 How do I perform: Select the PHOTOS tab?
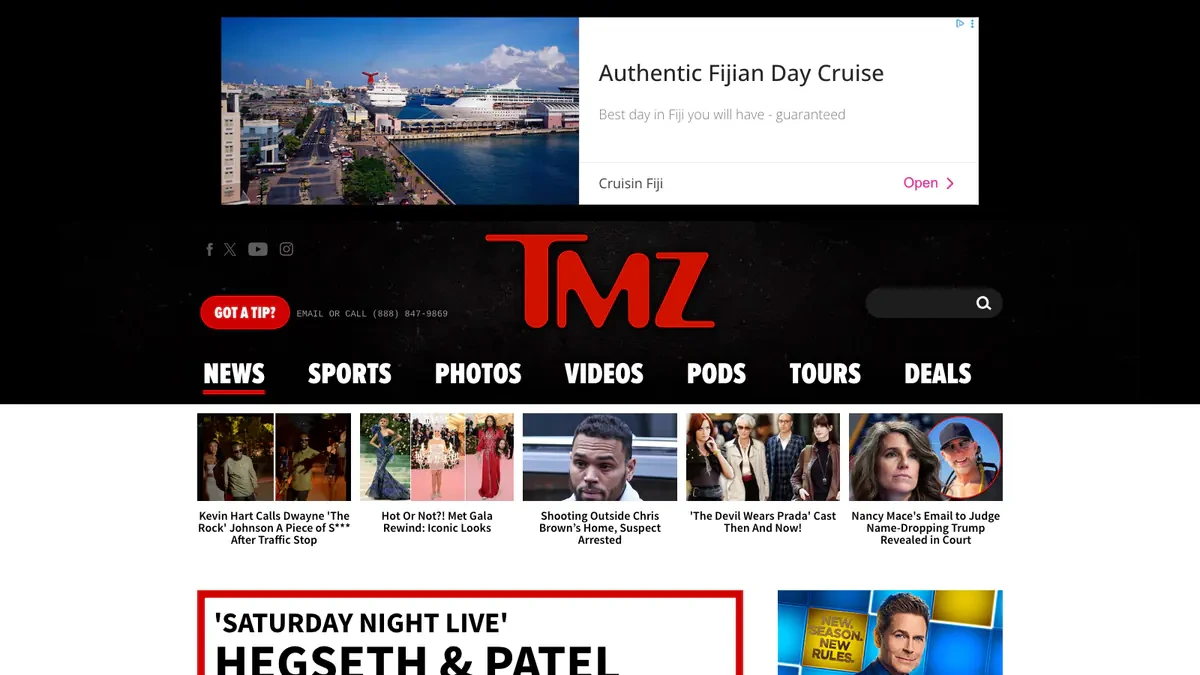click(478, 374)
